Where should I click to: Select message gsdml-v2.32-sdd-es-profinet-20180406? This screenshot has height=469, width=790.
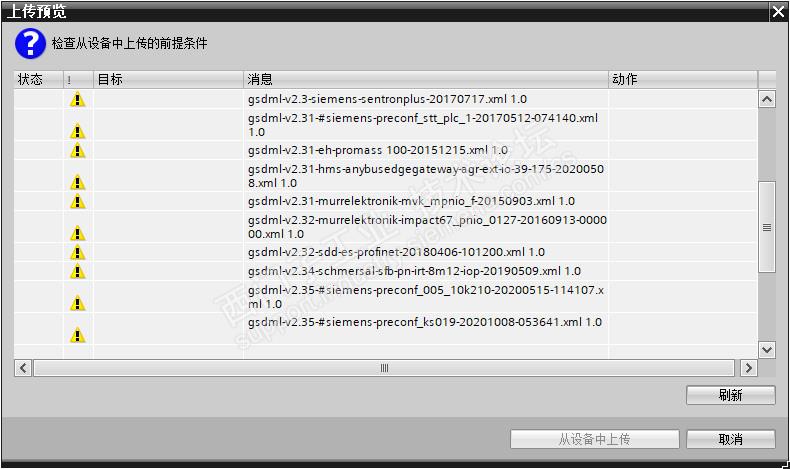pyautogui.click(x=396, y=252)
